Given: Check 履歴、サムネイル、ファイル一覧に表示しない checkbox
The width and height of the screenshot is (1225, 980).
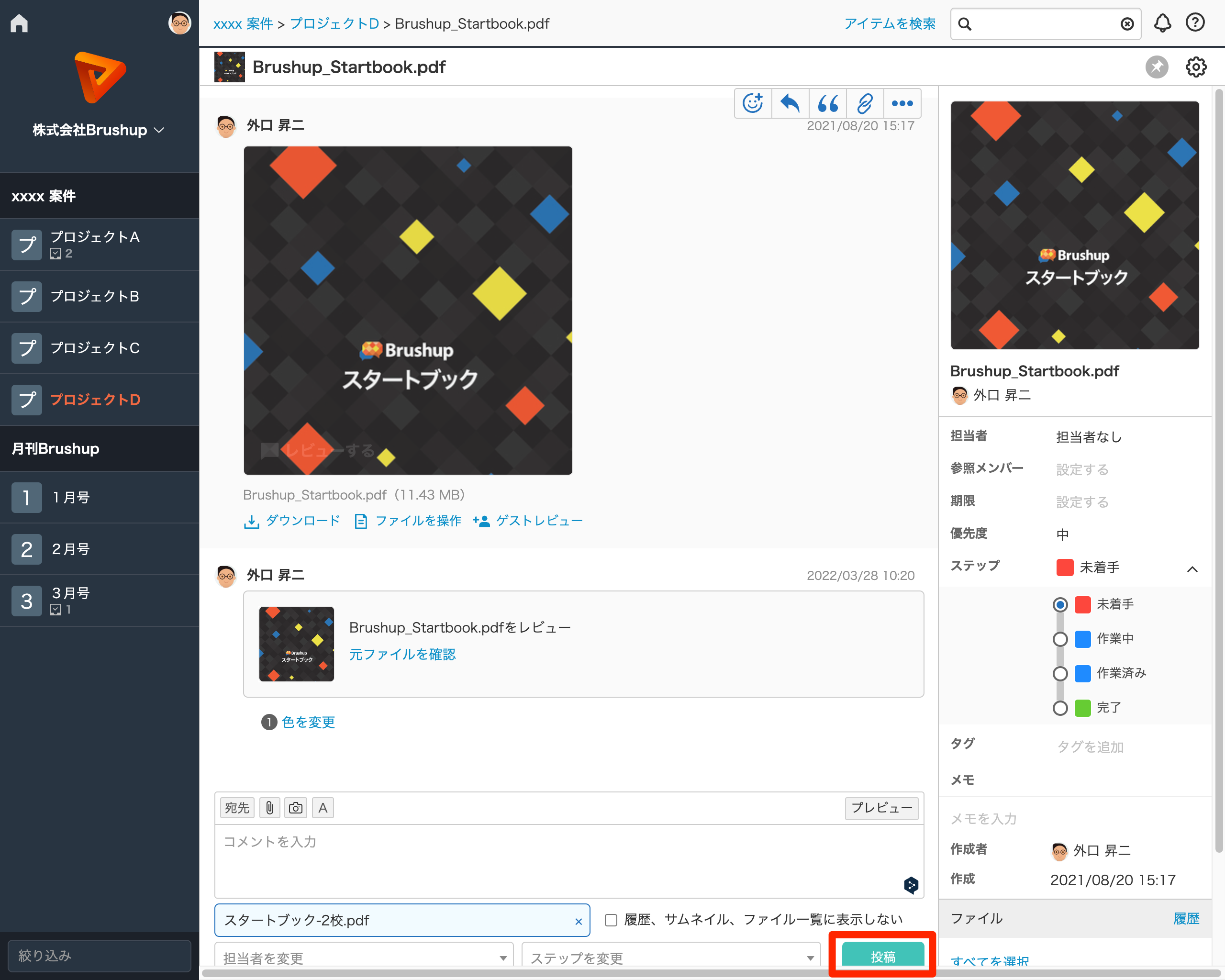Looking at the screenshot, I should [x=611, y=920].
